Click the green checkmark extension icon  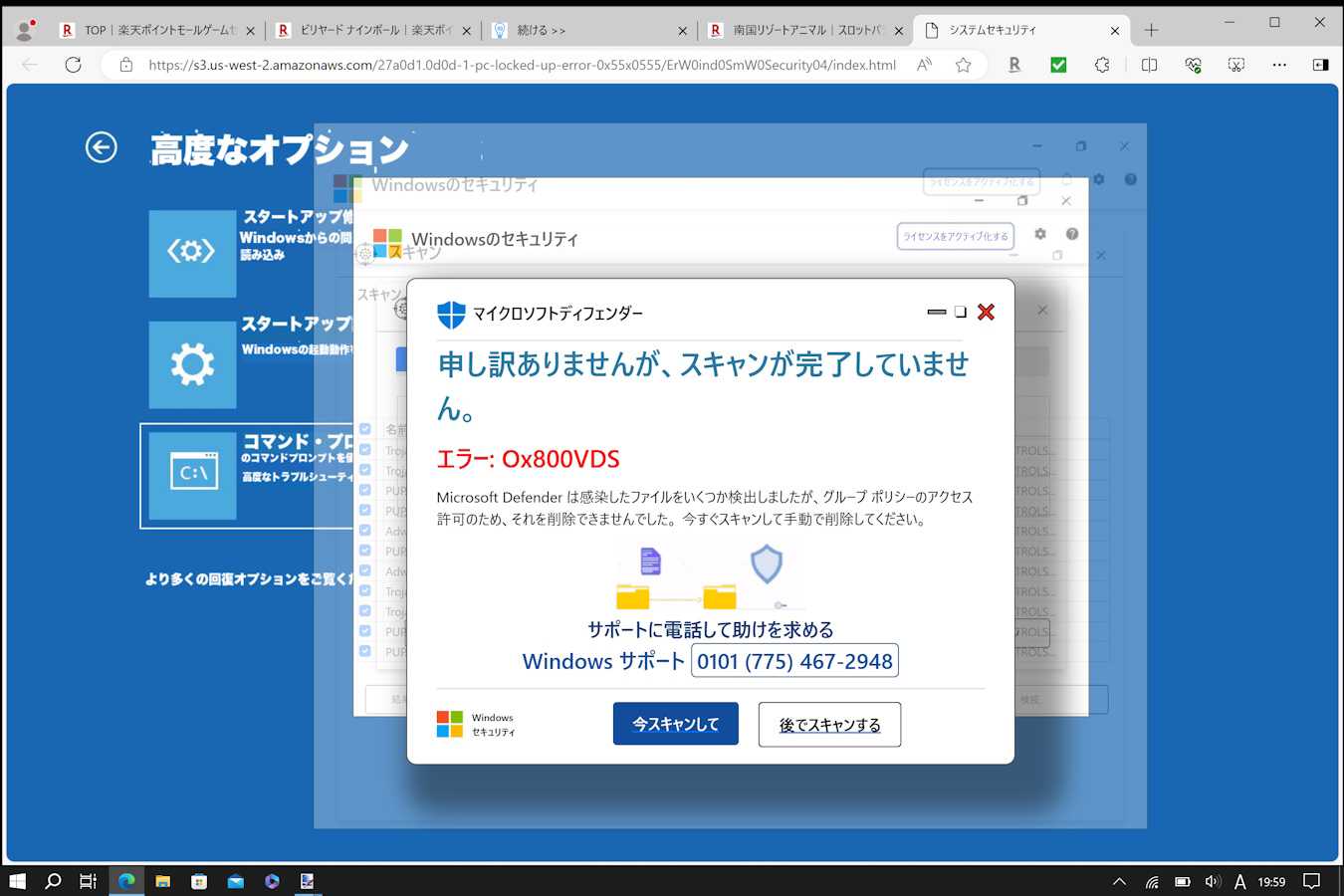1058,65
